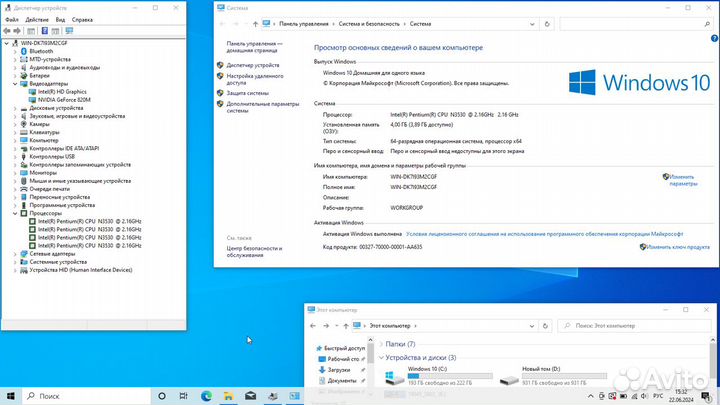The height and width of the screenshot is (405, 720).
Task: Select the Контроллеры USB icon in device tree
Action: coord(24,157)
